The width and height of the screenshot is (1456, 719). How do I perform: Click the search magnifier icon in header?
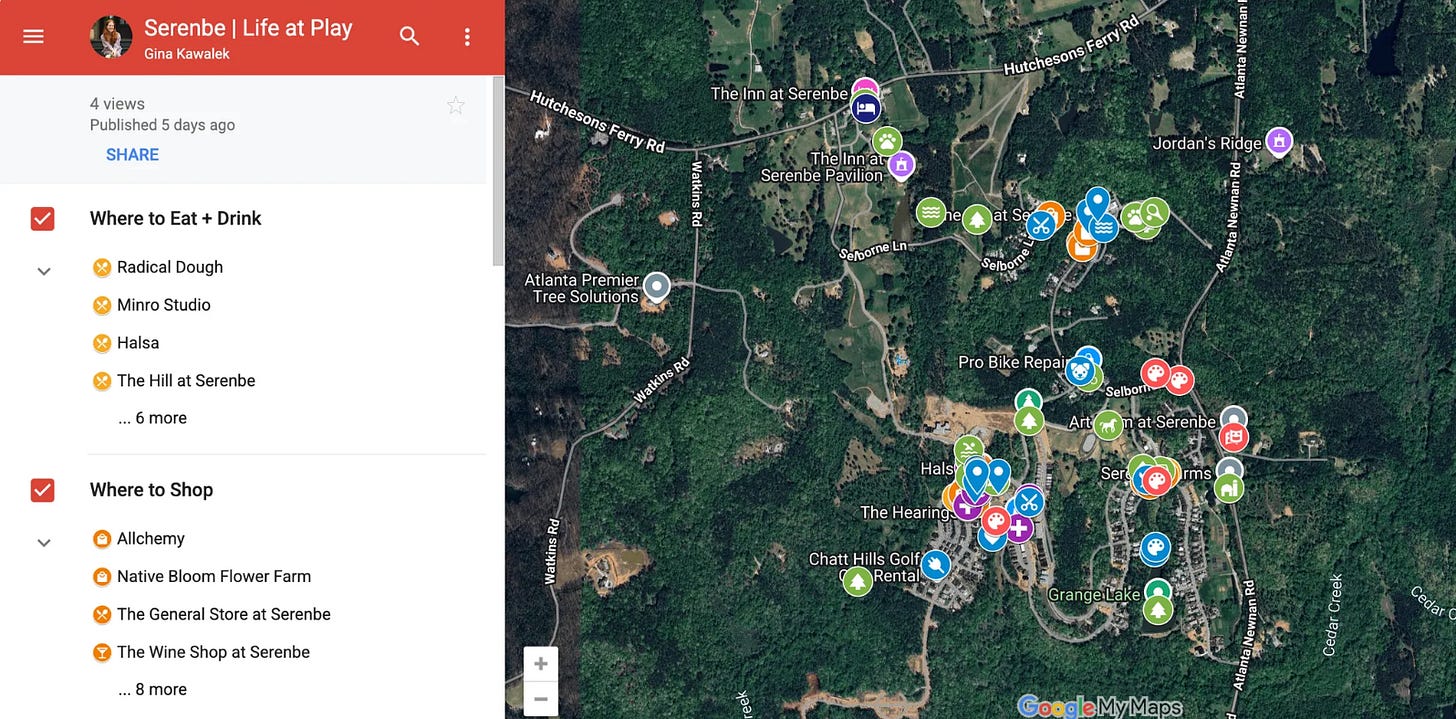[409, 36]
